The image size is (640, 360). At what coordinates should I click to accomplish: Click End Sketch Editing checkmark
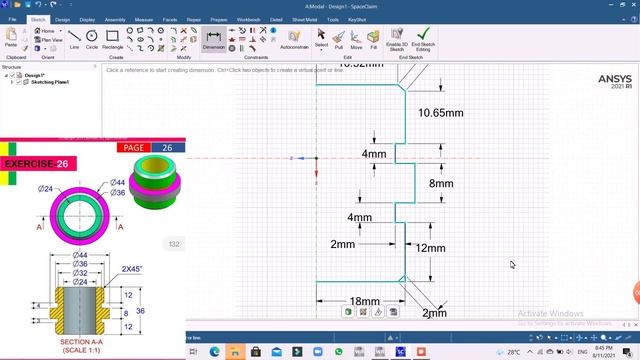pos(423,40)
